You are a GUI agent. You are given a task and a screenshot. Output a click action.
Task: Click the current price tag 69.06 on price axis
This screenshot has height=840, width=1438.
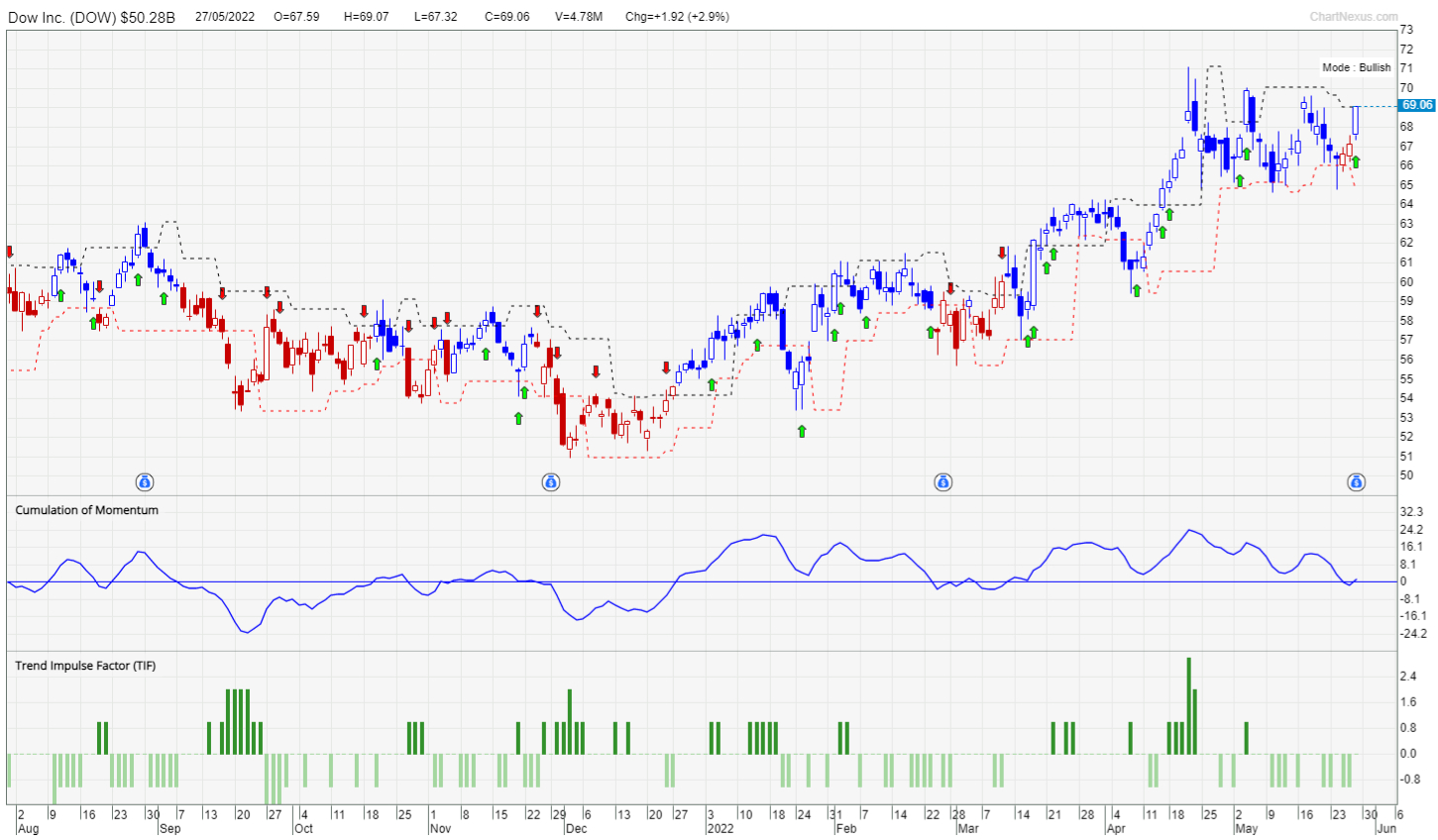pos(1416,105)
